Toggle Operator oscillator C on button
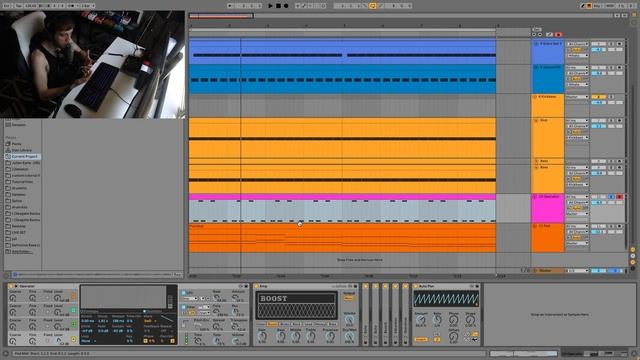Screen dimensions: 640x360 (x=74, y=311)
